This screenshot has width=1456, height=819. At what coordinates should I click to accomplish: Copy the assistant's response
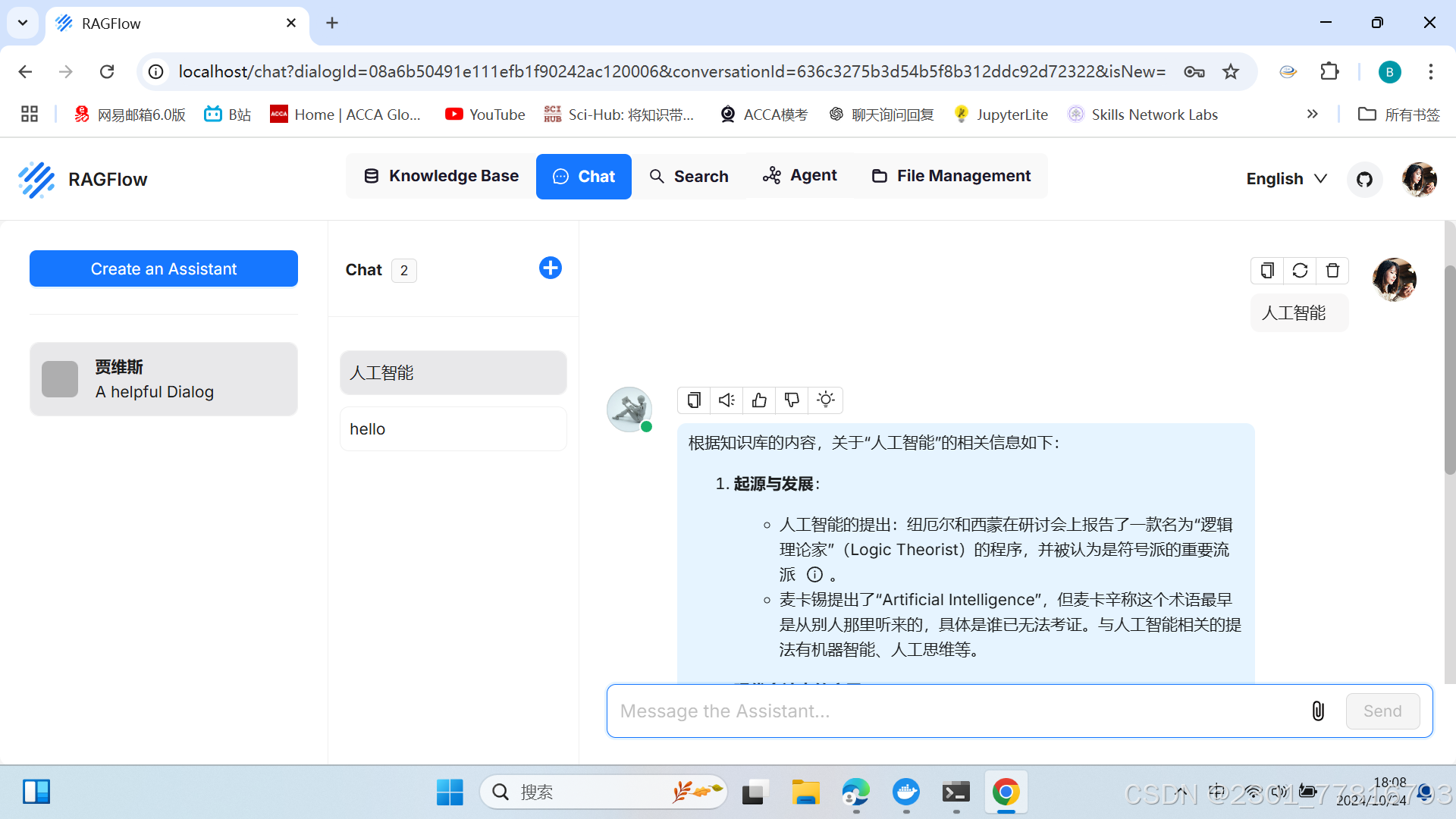click(693, 400)
